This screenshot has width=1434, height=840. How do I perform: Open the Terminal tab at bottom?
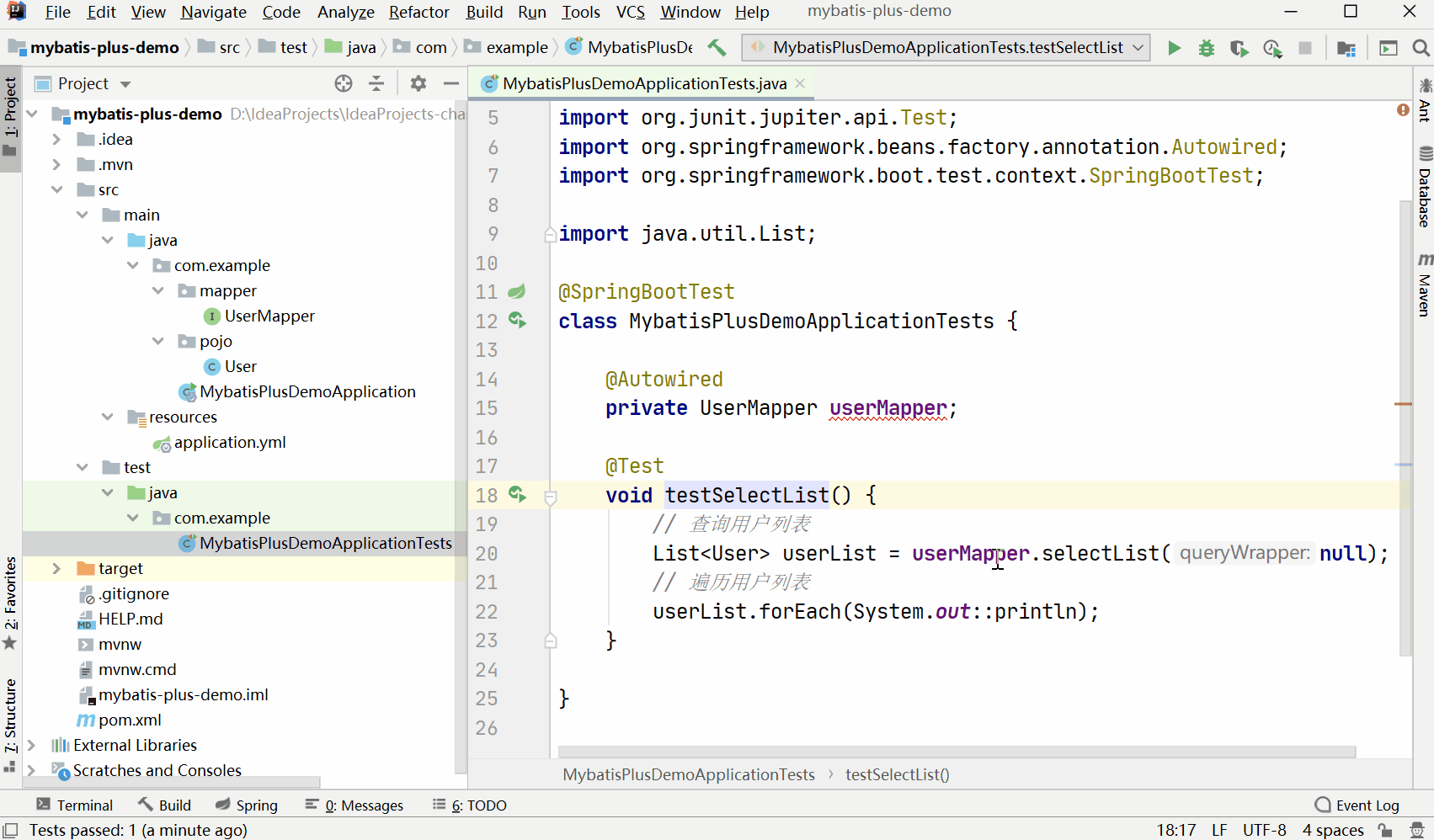(75, 805)
